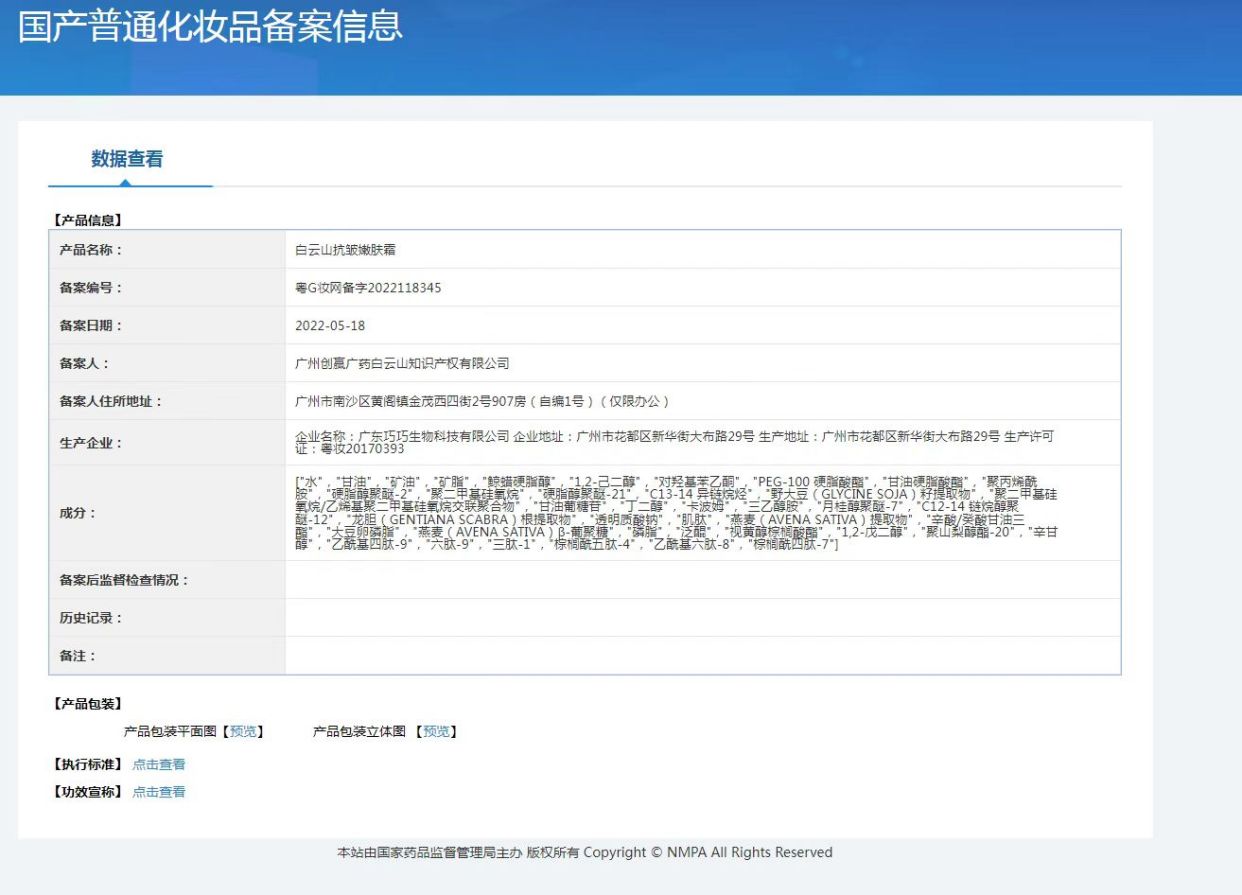The width and height of the screenshot is (1242, 895).
Task: Click 点击查看 next to 功效宣称
Action: tap(159, 792)
